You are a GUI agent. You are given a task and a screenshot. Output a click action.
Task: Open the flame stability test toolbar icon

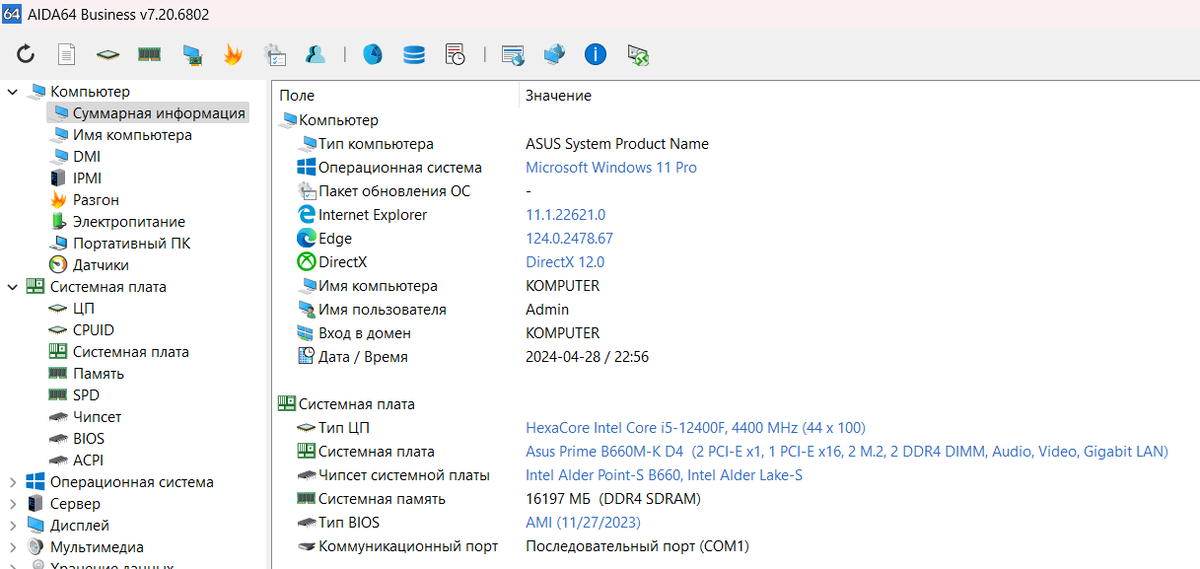233,54
